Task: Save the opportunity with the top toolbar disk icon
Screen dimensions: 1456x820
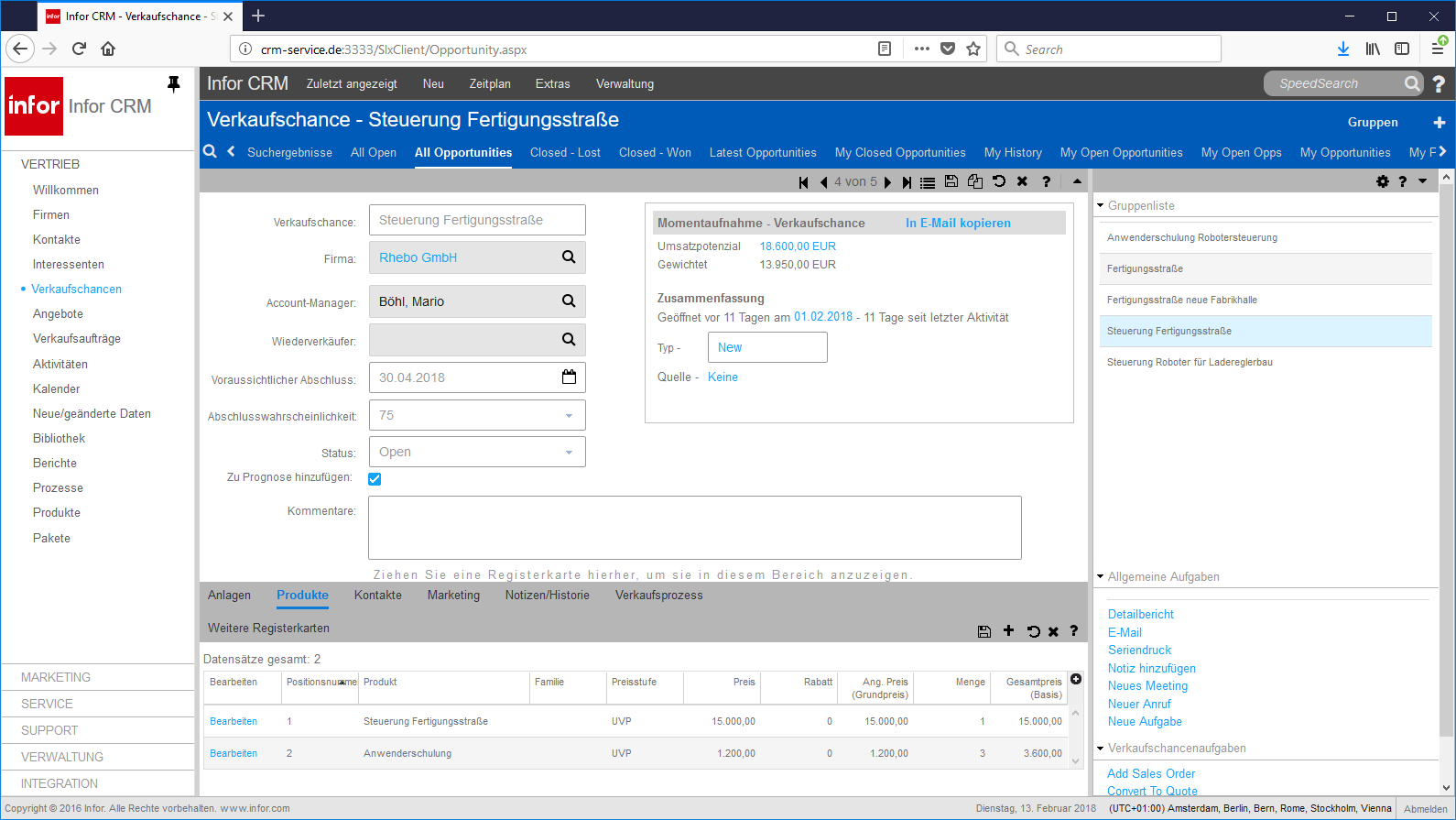Action: (x=951, y=181)
